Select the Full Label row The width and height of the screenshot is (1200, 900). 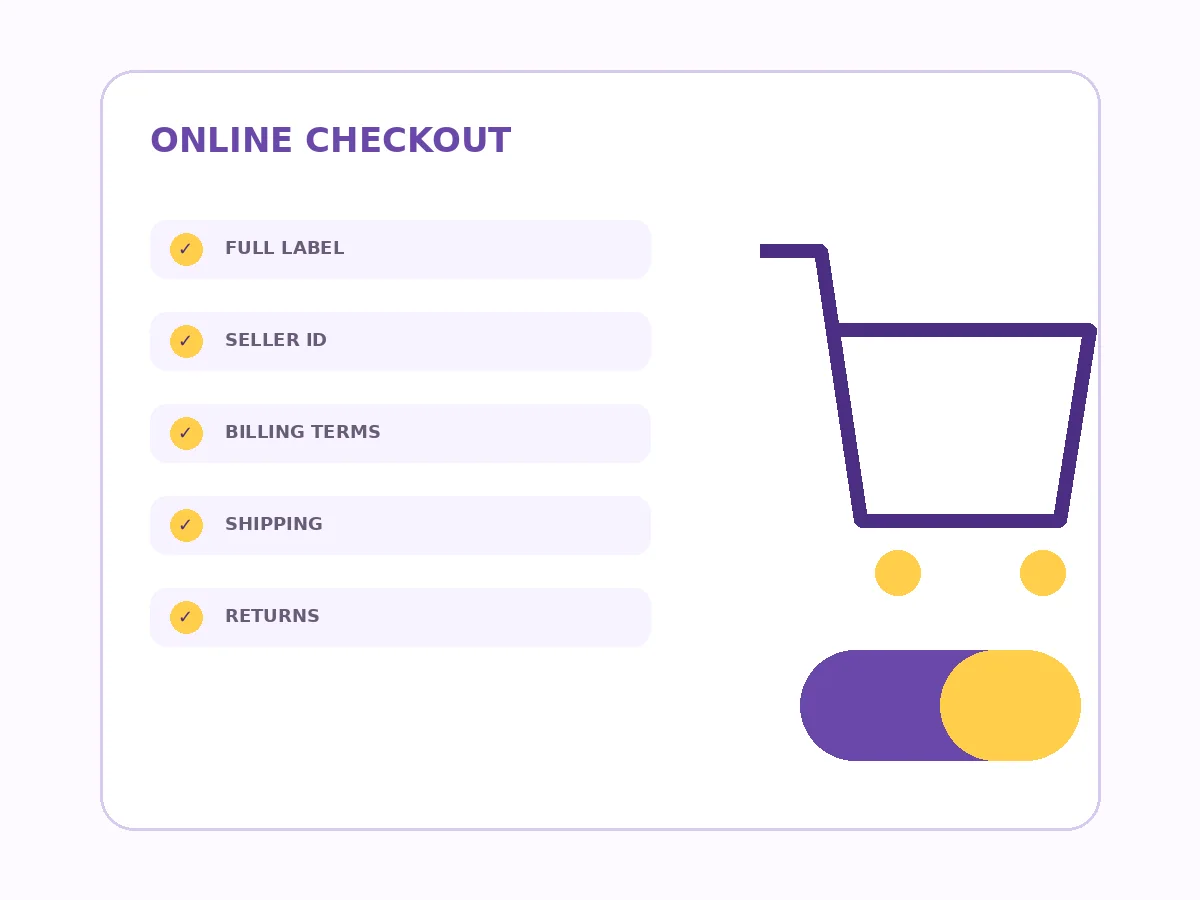(400, 249)
